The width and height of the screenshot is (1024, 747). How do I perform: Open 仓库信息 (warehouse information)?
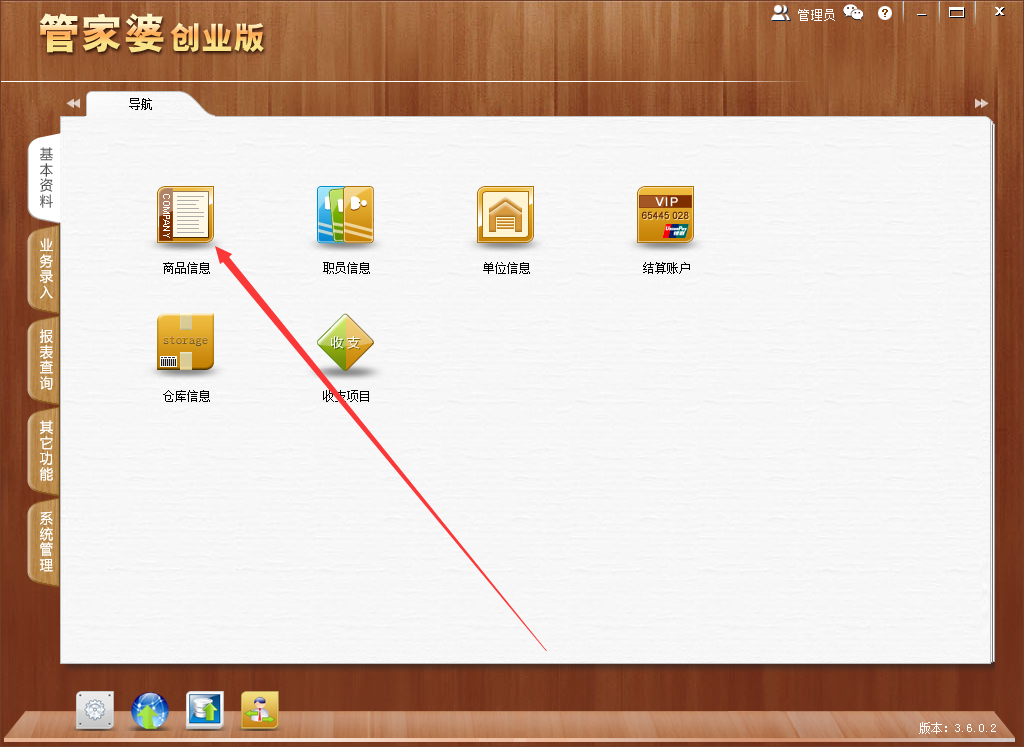click(x=185, y=342)
